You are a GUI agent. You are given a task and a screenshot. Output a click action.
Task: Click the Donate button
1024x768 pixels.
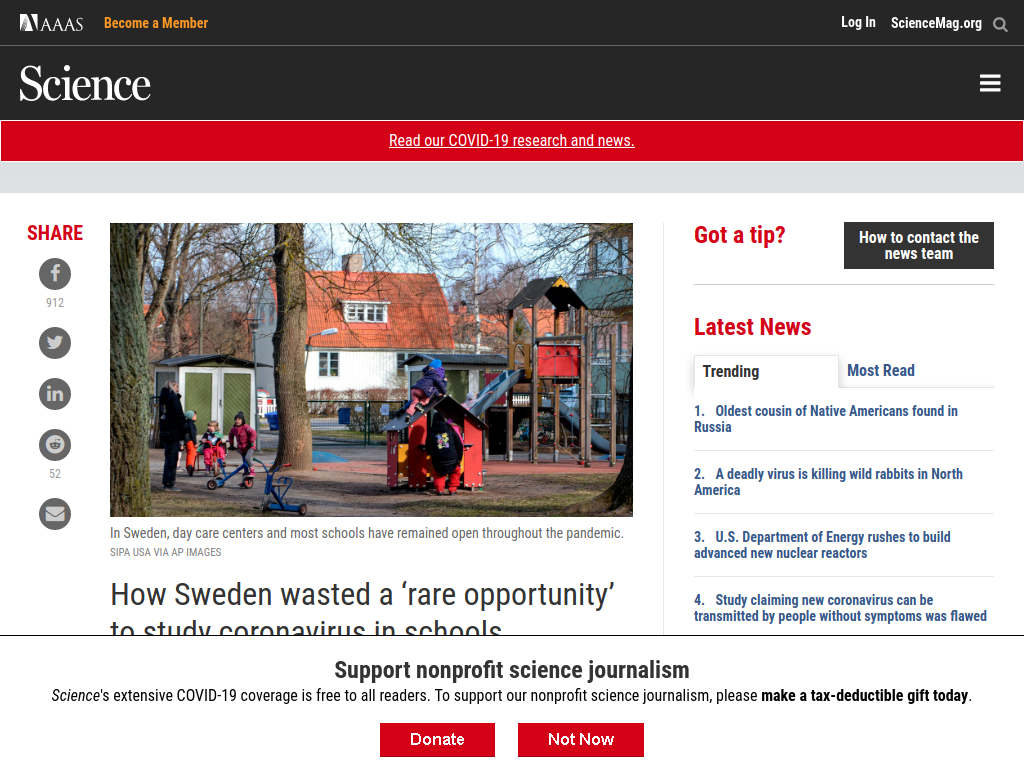pos(438,739)
